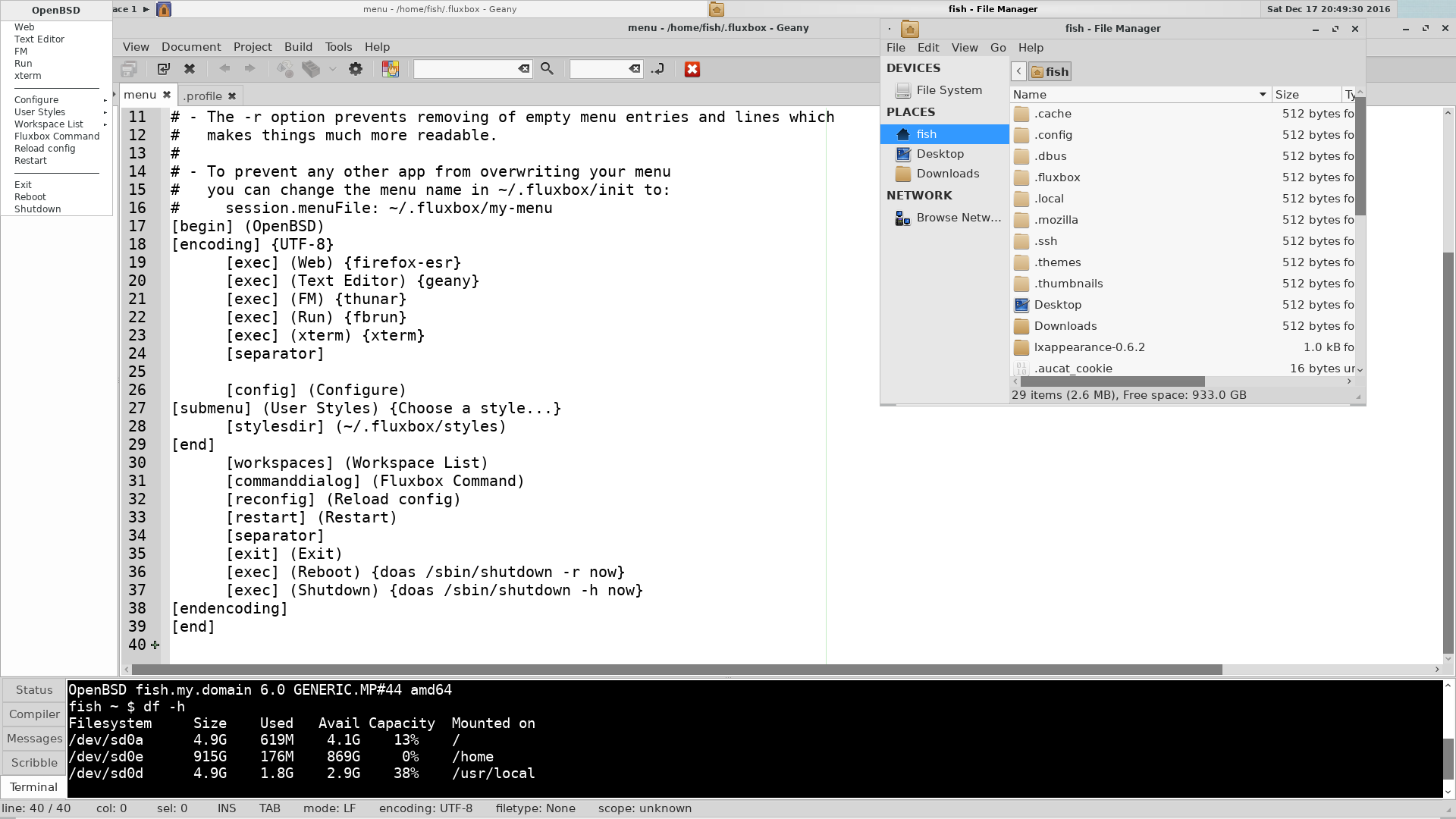This screenshot has width=1456, height=819.
Task: Click back arrow in file manager path bar
Action: coord(1018,71)
